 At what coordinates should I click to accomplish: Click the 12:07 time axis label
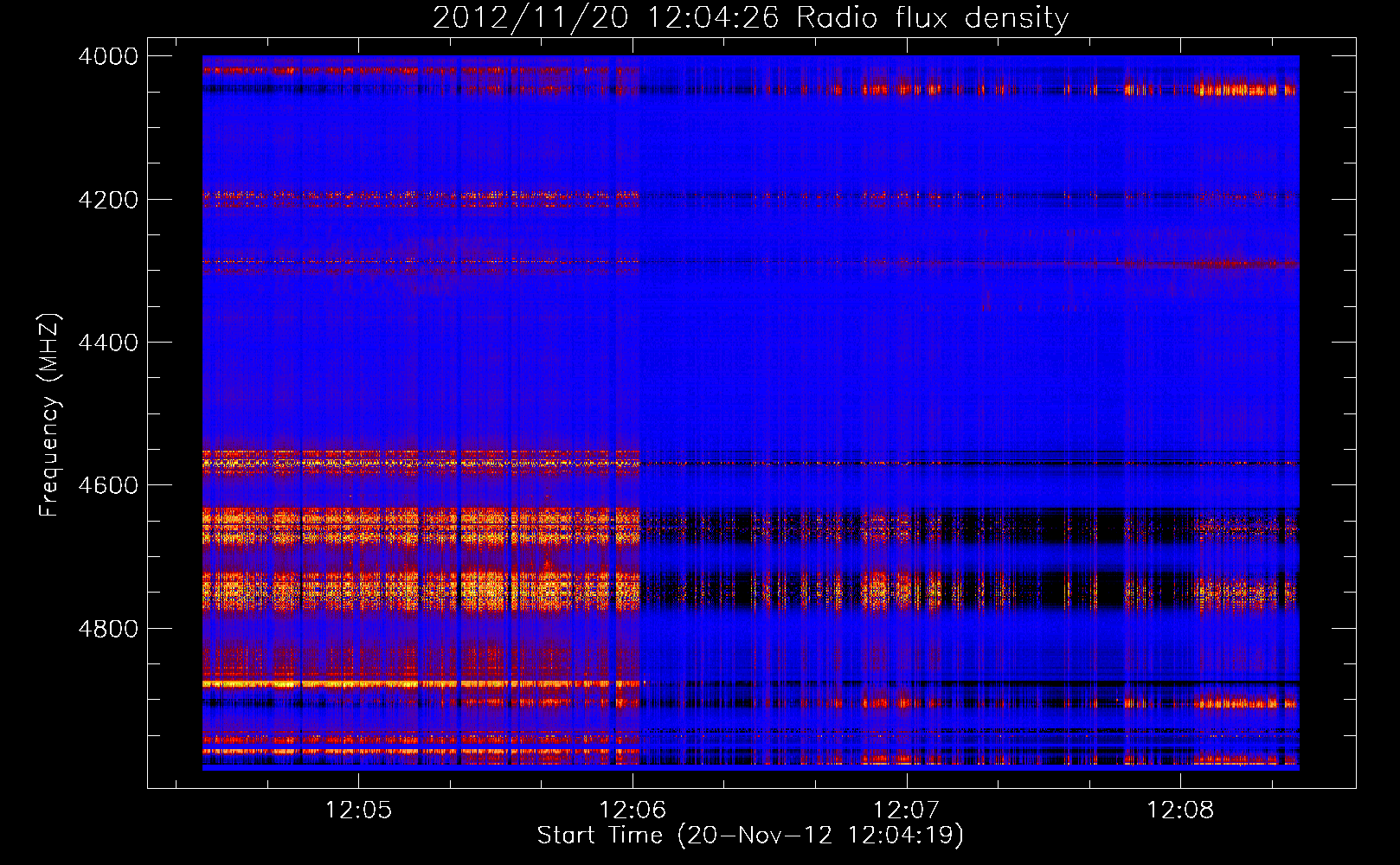(x=906, y=810)
